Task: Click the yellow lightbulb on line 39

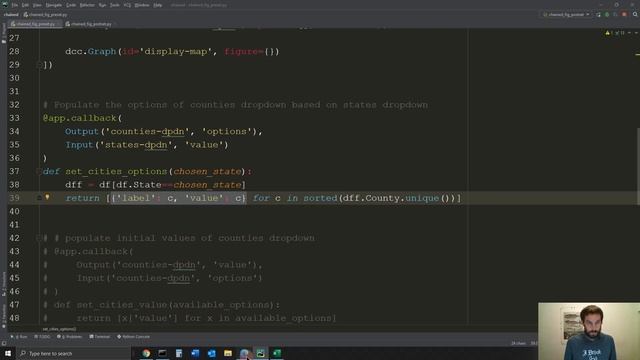Action: coord(47,198)
